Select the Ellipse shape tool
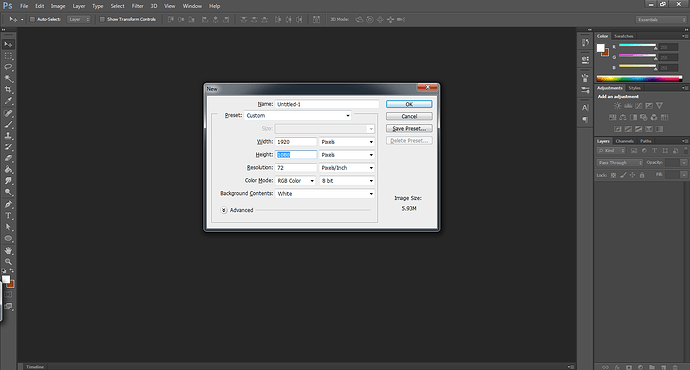The image size is (690, 370). coord(8,238)
